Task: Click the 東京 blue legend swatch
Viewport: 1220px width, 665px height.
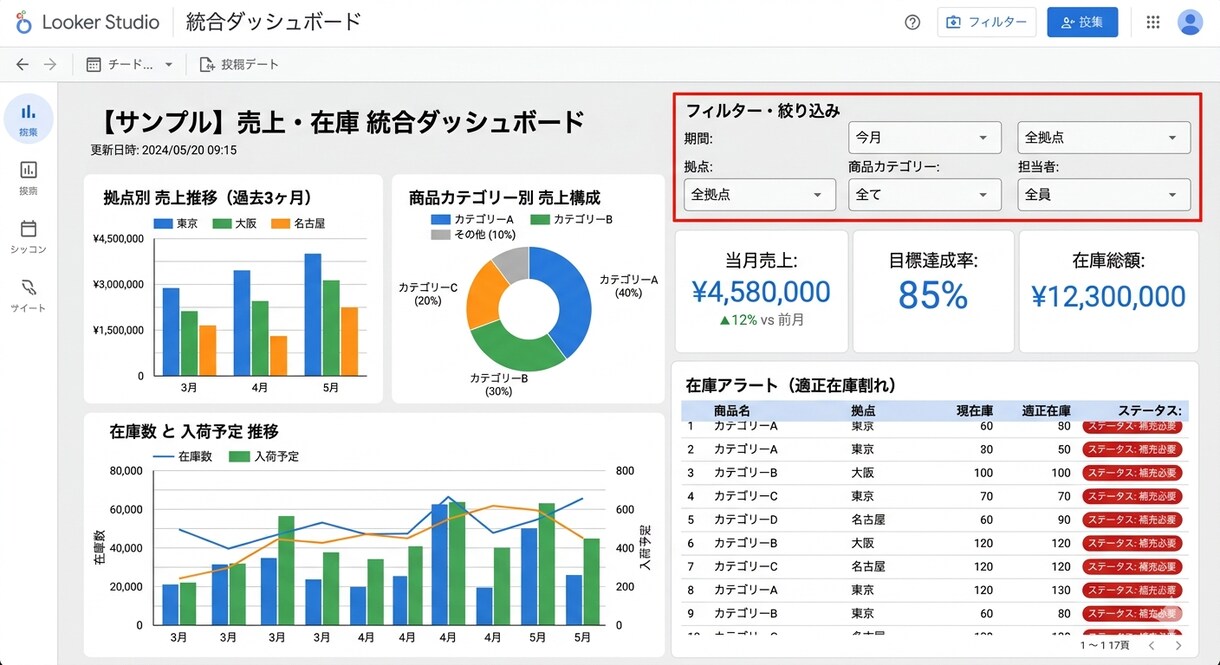Action: (163, 223)
